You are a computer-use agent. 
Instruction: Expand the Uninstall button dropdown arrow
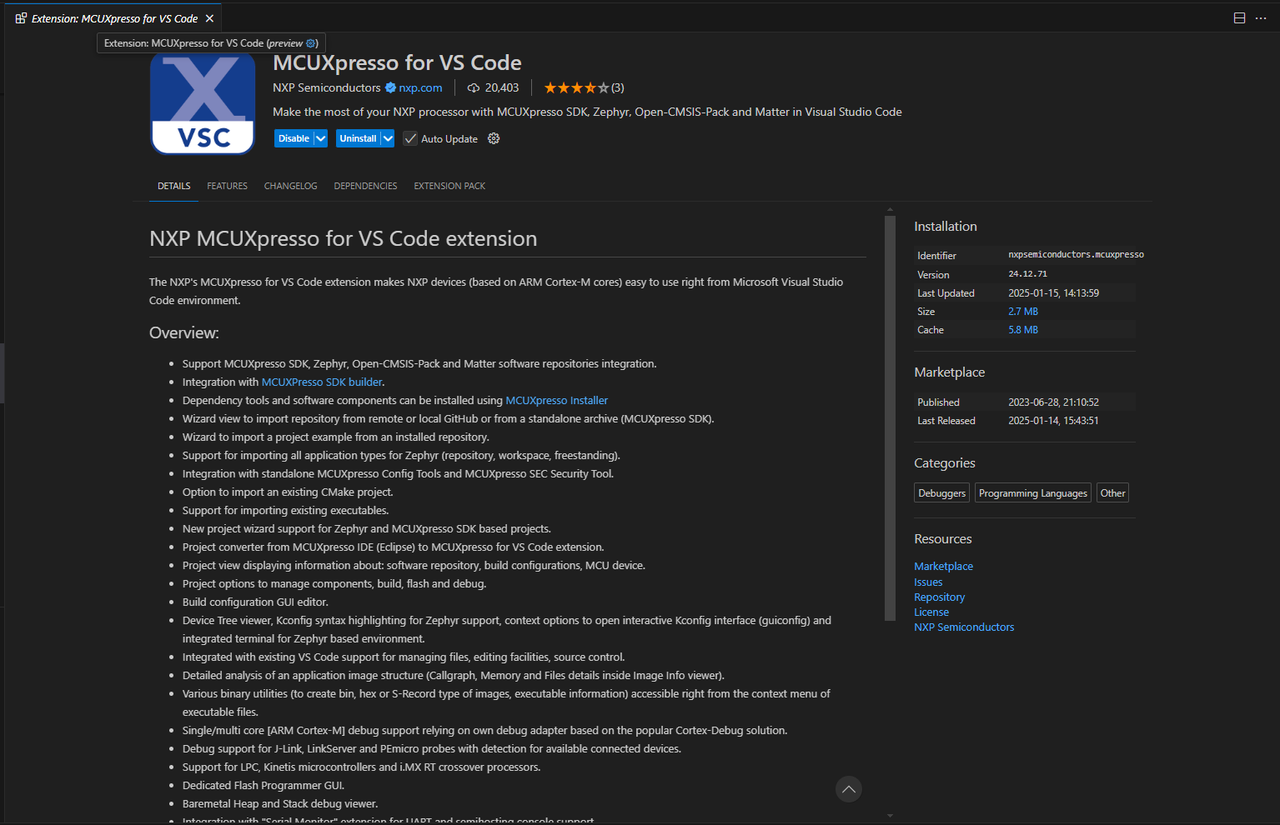tap(387, 139)
